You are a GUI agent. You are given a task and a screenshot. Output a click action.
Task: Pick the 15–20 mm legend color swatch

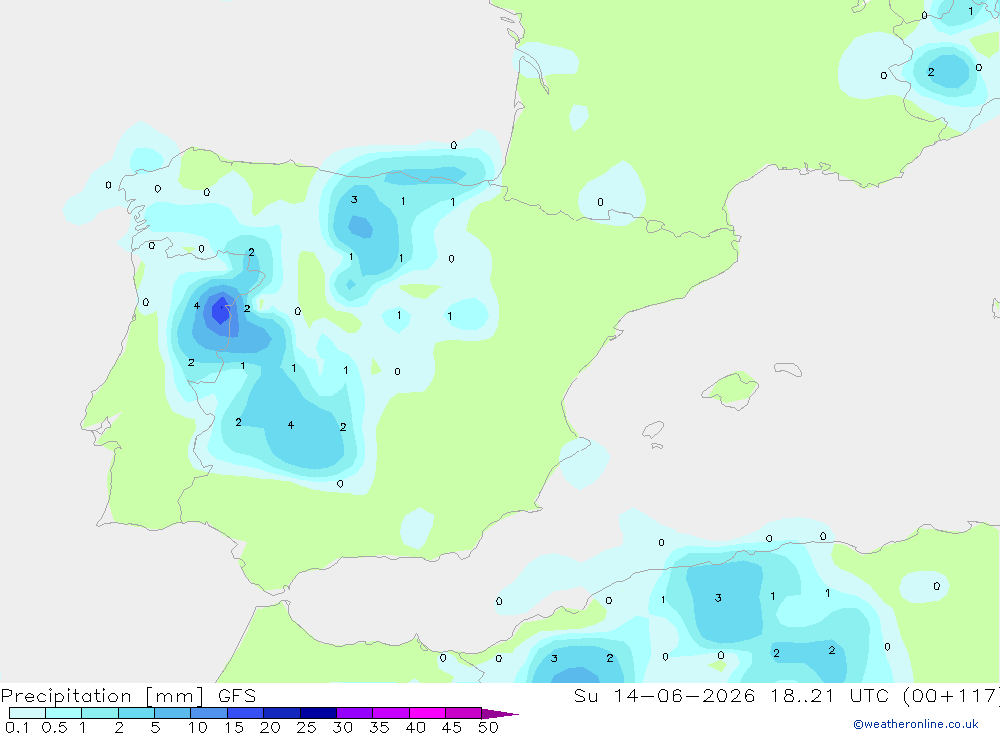point(246,713)
